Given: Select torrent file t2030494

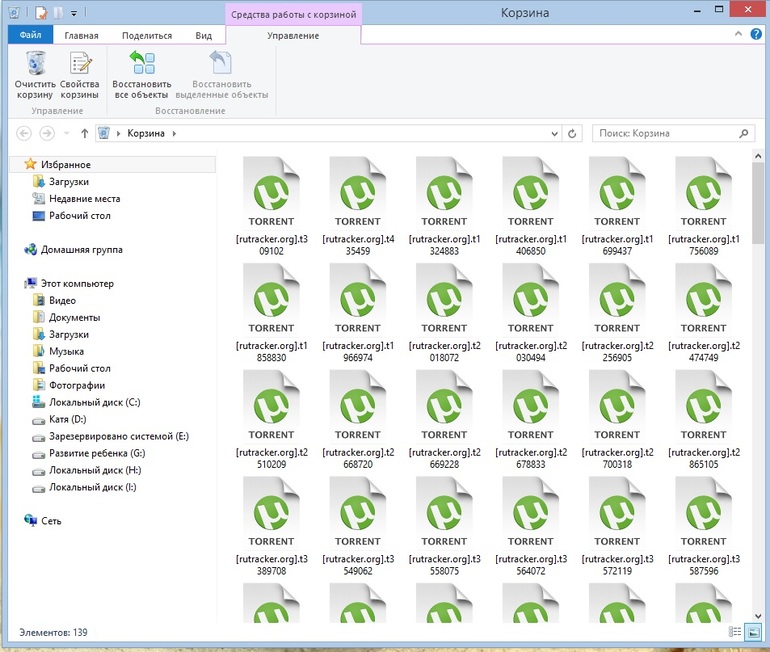Looking at the screenshot, I should [531, 313].
